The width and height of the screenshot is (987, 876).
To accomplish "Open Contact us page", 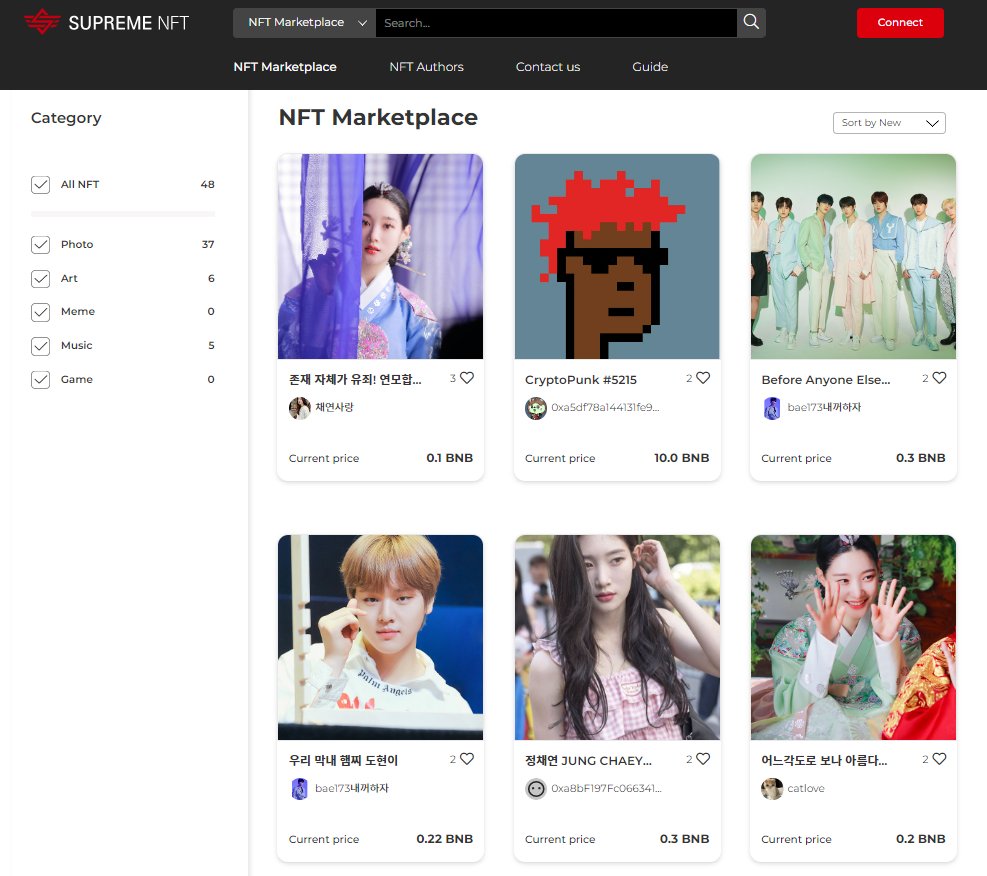I will click(x=548, y=67).
